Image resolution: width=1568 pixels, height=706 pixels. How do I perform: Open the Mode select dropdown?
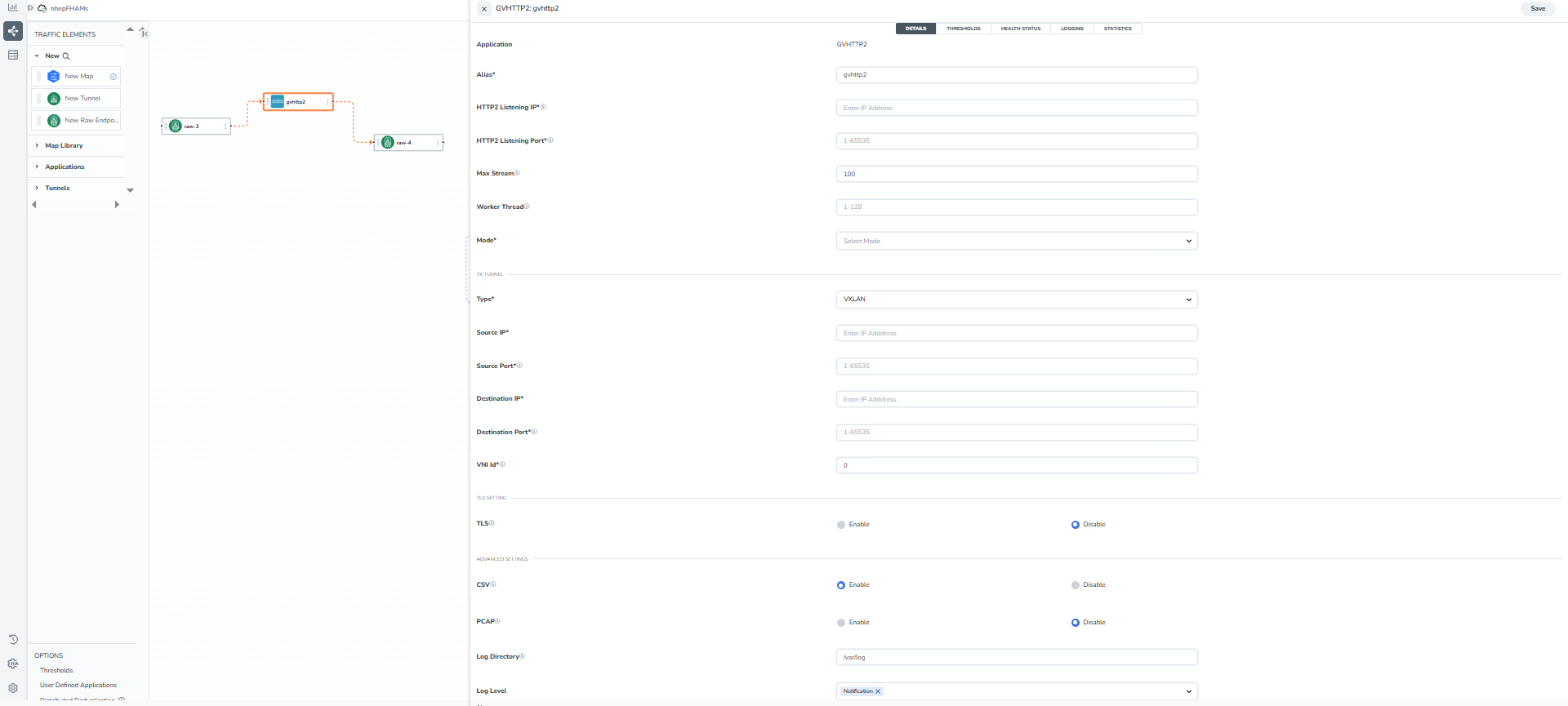(1016, 241)
